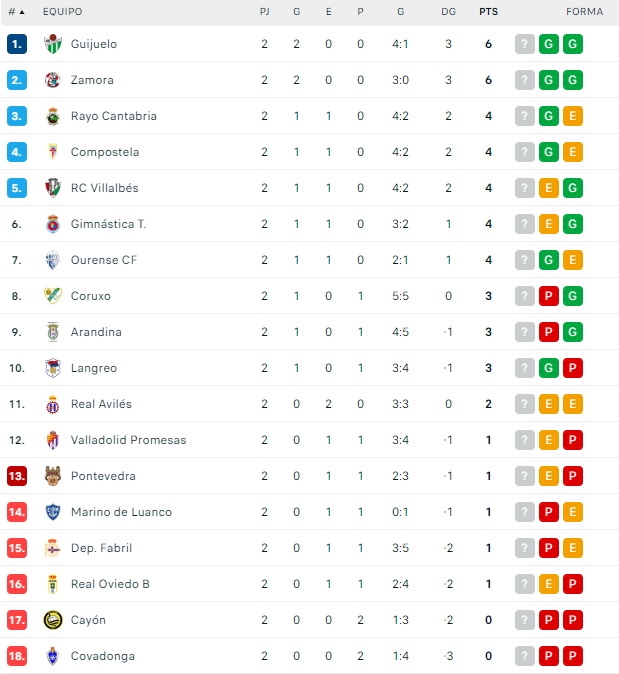Click the Coruxo team crest icon

click(53, 296)
